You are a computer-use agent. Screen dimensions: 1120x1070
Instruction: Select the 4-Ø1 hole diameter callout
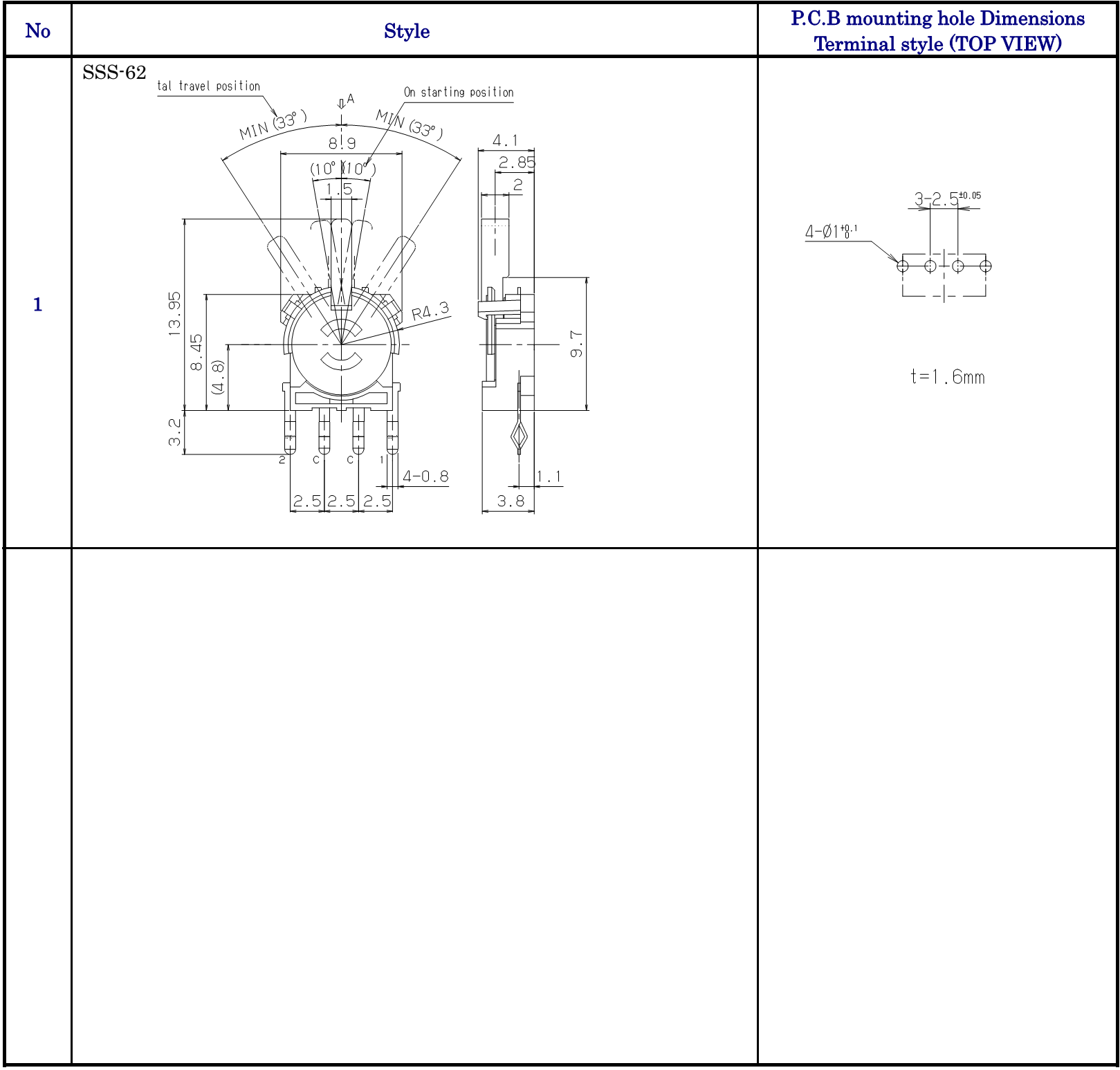[x=831, y=231]
